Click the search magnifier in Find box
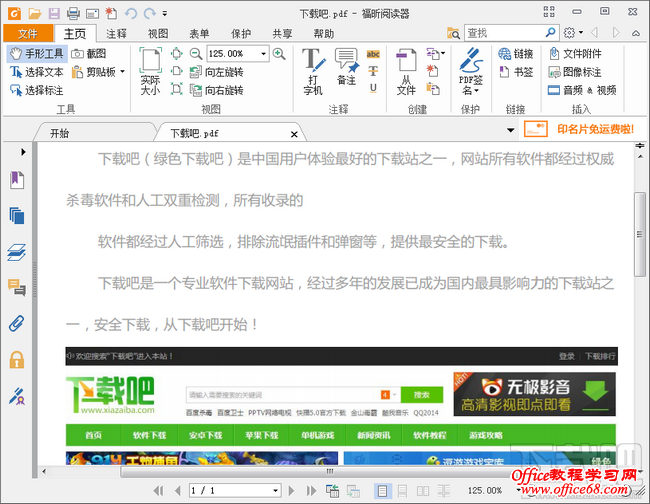This screenshot has height=504, width=650. pyautogui.click(x=551, y=32)
